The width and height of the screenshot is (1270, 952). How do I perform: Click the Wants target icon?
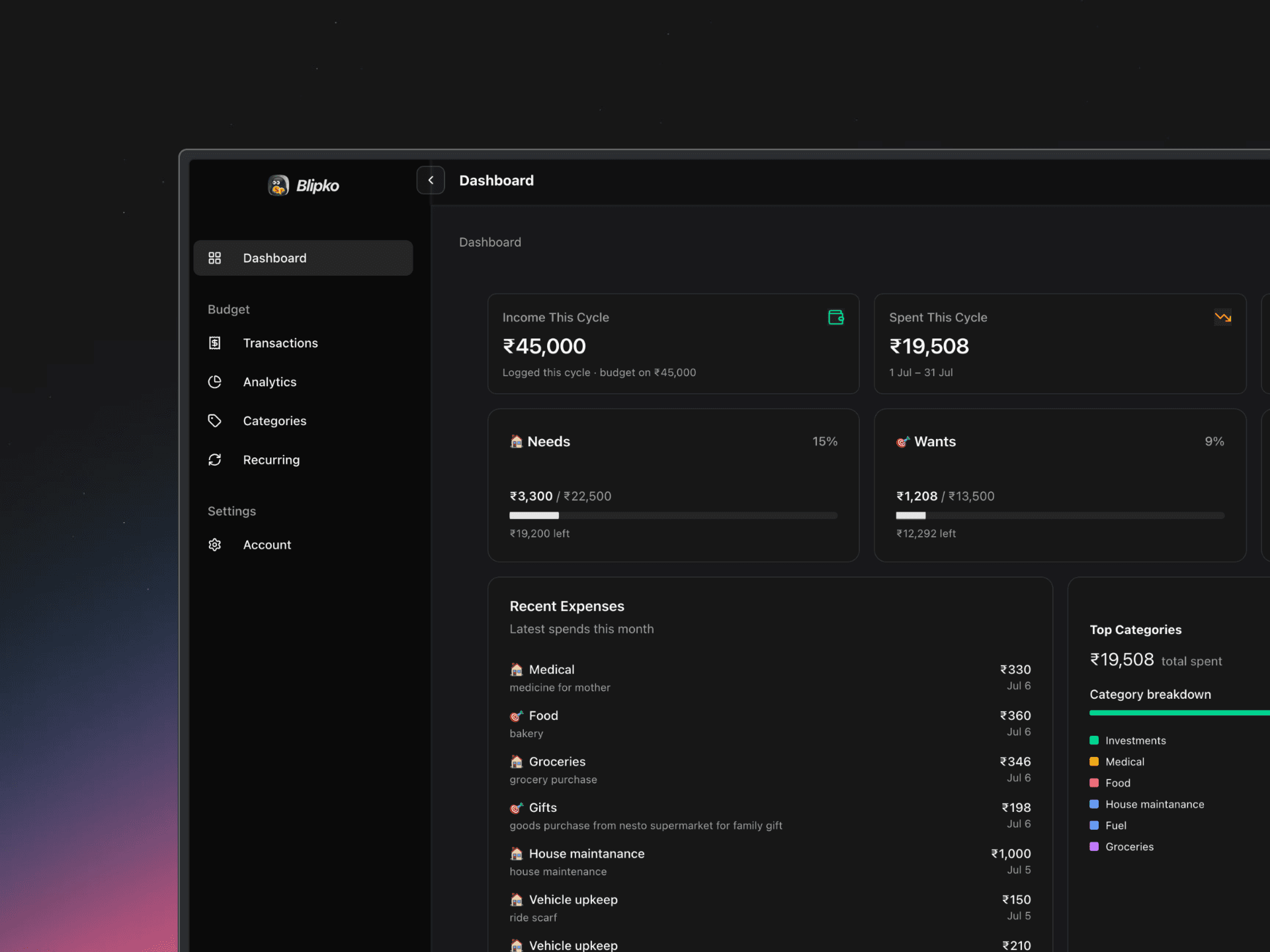click(903, 442)
